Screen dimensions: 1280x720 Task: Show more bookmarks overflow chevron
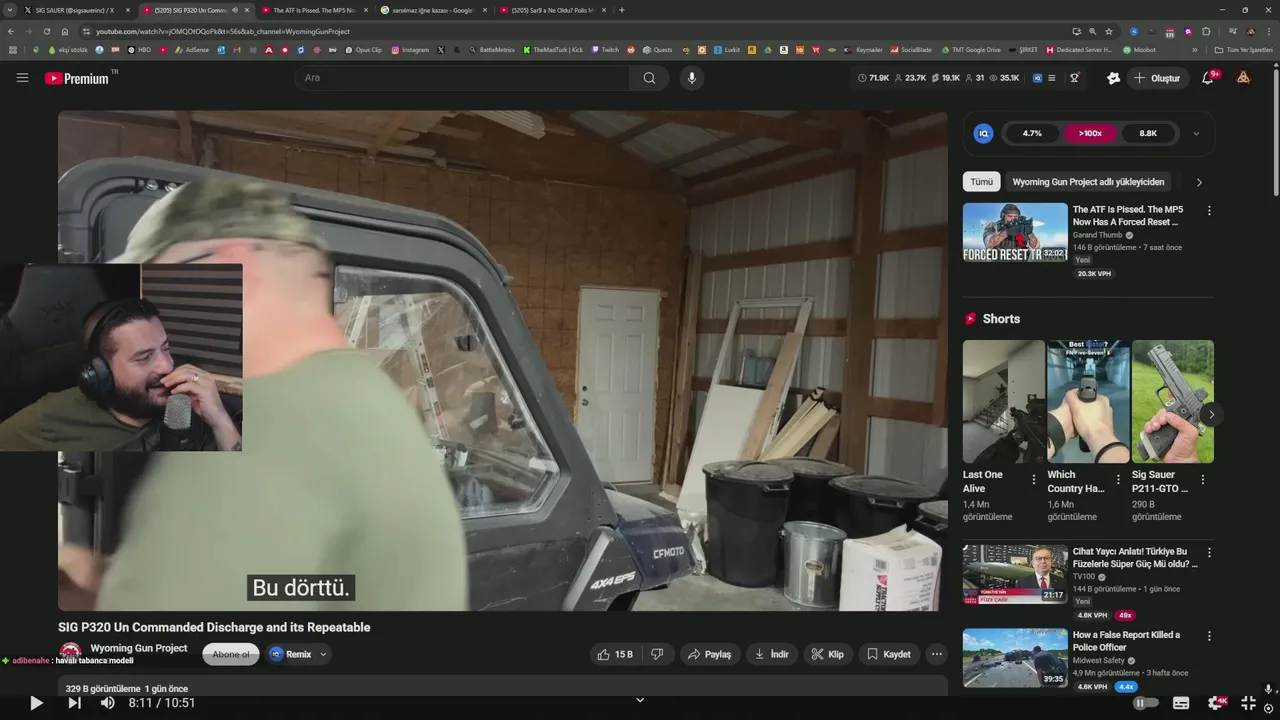pos(1195,50)
